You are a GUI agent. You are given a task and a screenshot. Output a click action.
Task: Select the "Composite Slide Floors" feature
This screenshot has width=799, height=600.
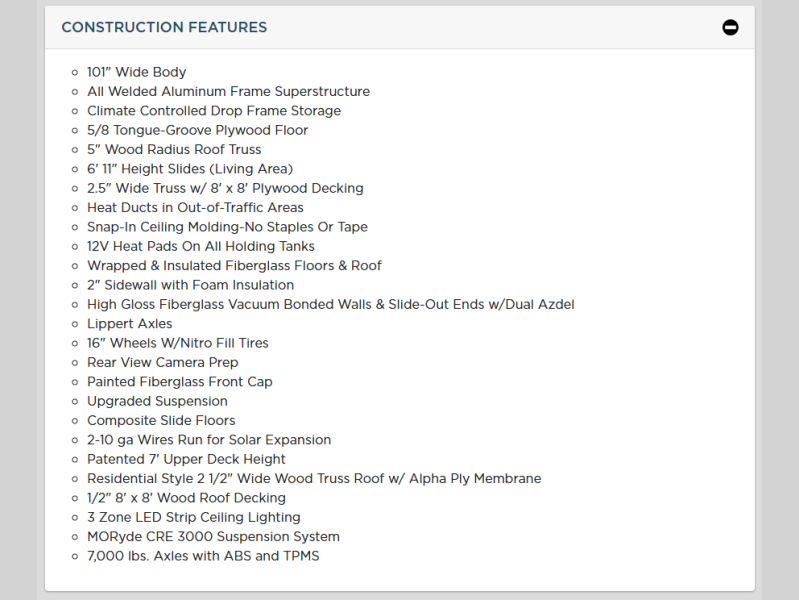159,420
